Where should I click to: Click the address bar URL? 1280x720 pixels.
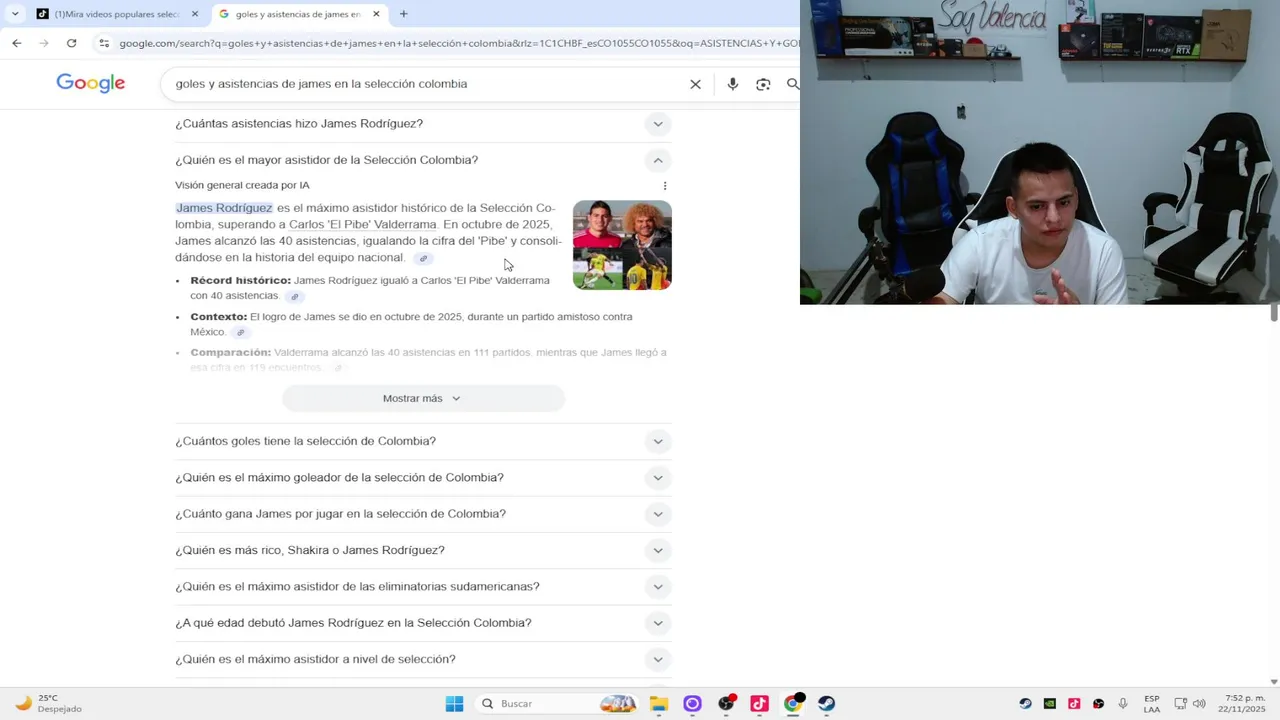click(x=459, y=43)
